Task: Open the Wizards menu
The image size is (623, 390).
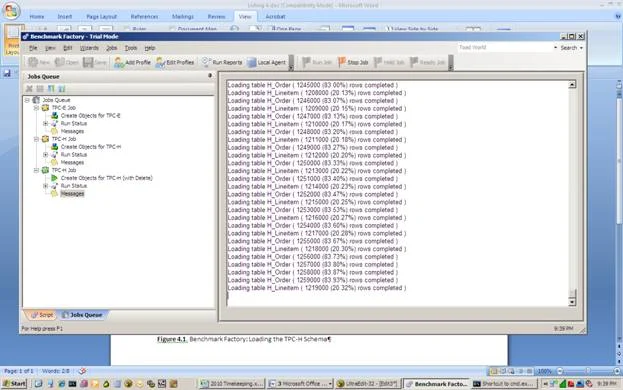Action: click(89, 48)
